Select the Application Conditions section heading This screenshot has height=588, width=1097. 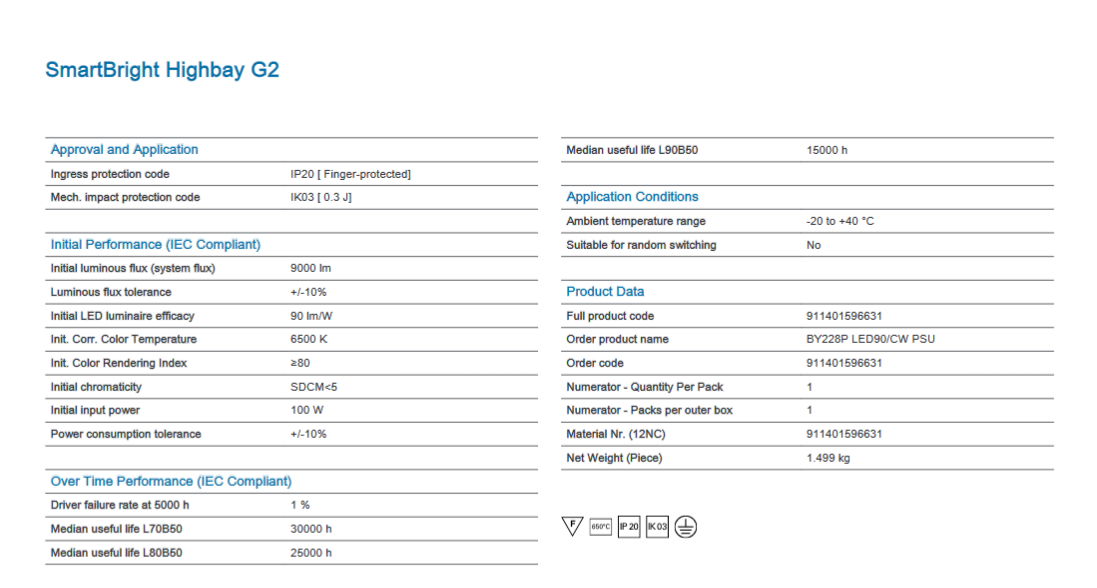coord(632,197)
